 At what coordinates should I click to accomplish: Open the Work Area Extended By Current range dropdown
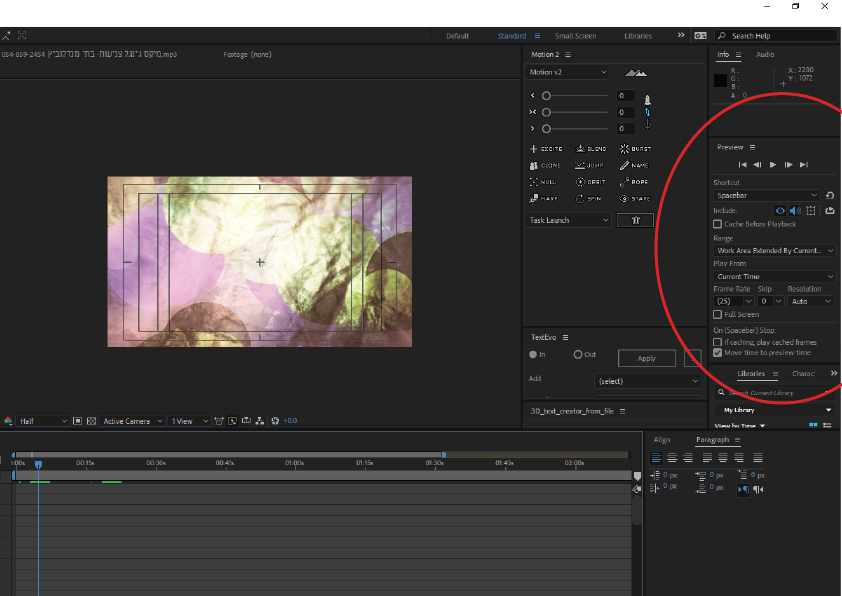[x=775, y=251]
